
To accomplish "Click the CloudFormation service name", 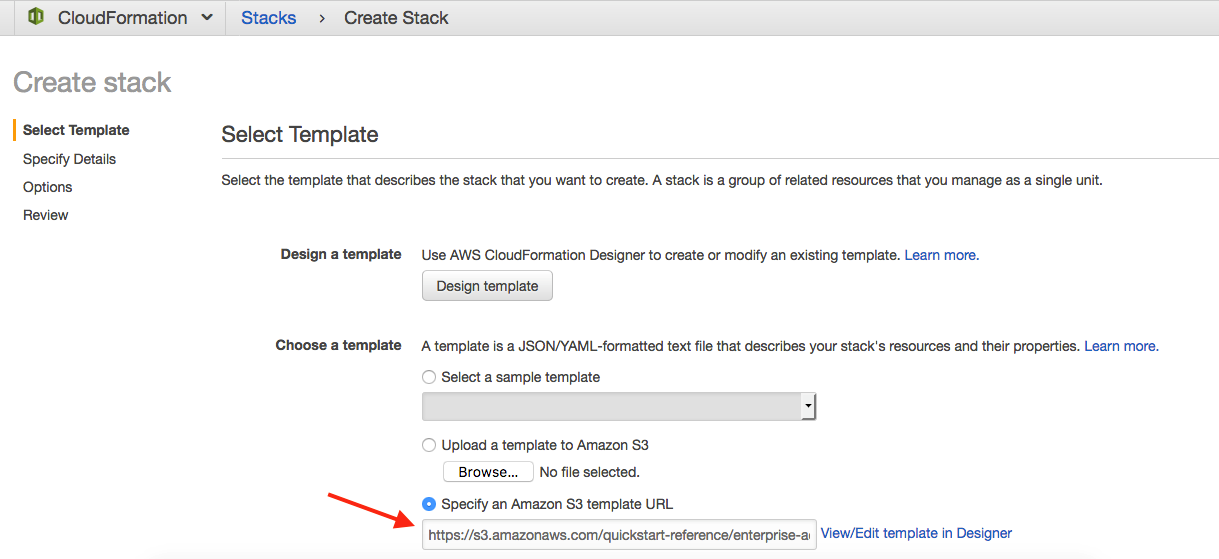I will click(122, 18).
